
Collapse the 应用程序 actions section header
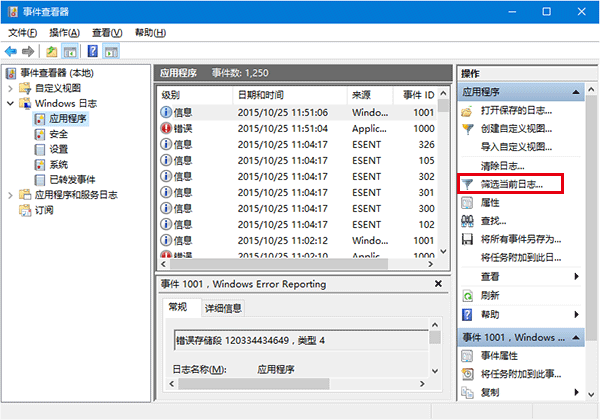(x=575, y=92)
